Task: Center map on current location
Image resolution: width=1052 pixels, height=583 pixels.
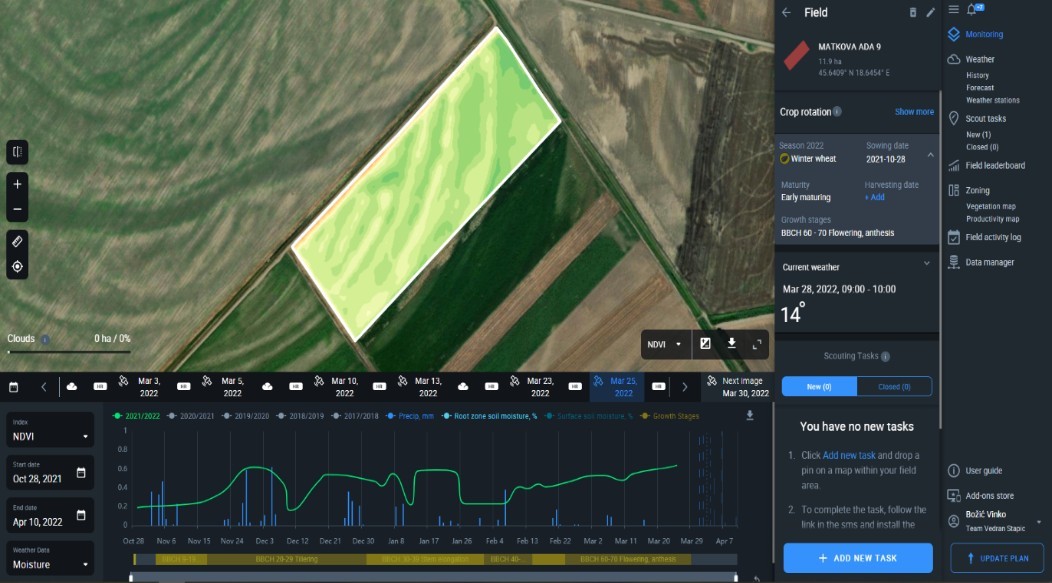Action: [x=17, y=267]
